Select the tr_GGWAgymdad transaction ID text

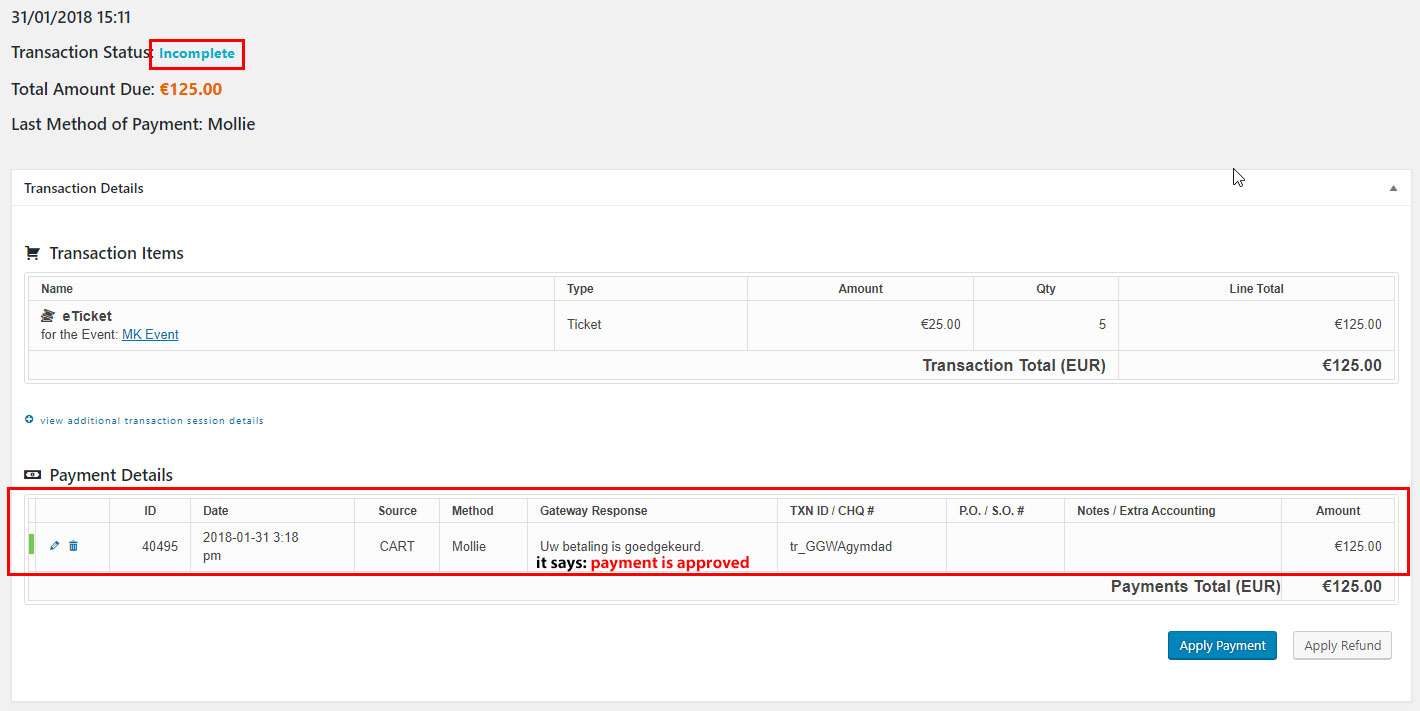coord(840,547)
